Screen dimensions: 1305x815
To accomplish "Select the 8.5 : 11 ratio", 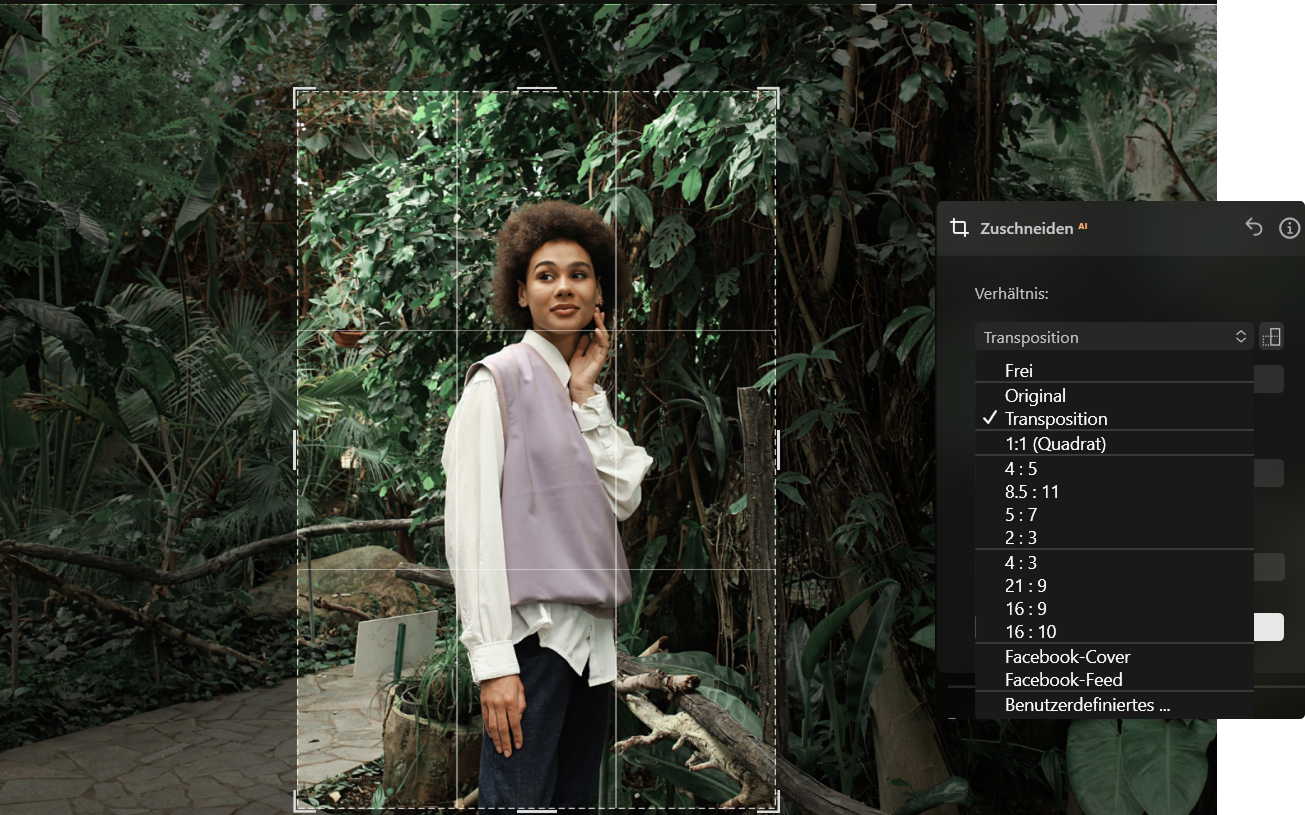I will point(1114,492).
